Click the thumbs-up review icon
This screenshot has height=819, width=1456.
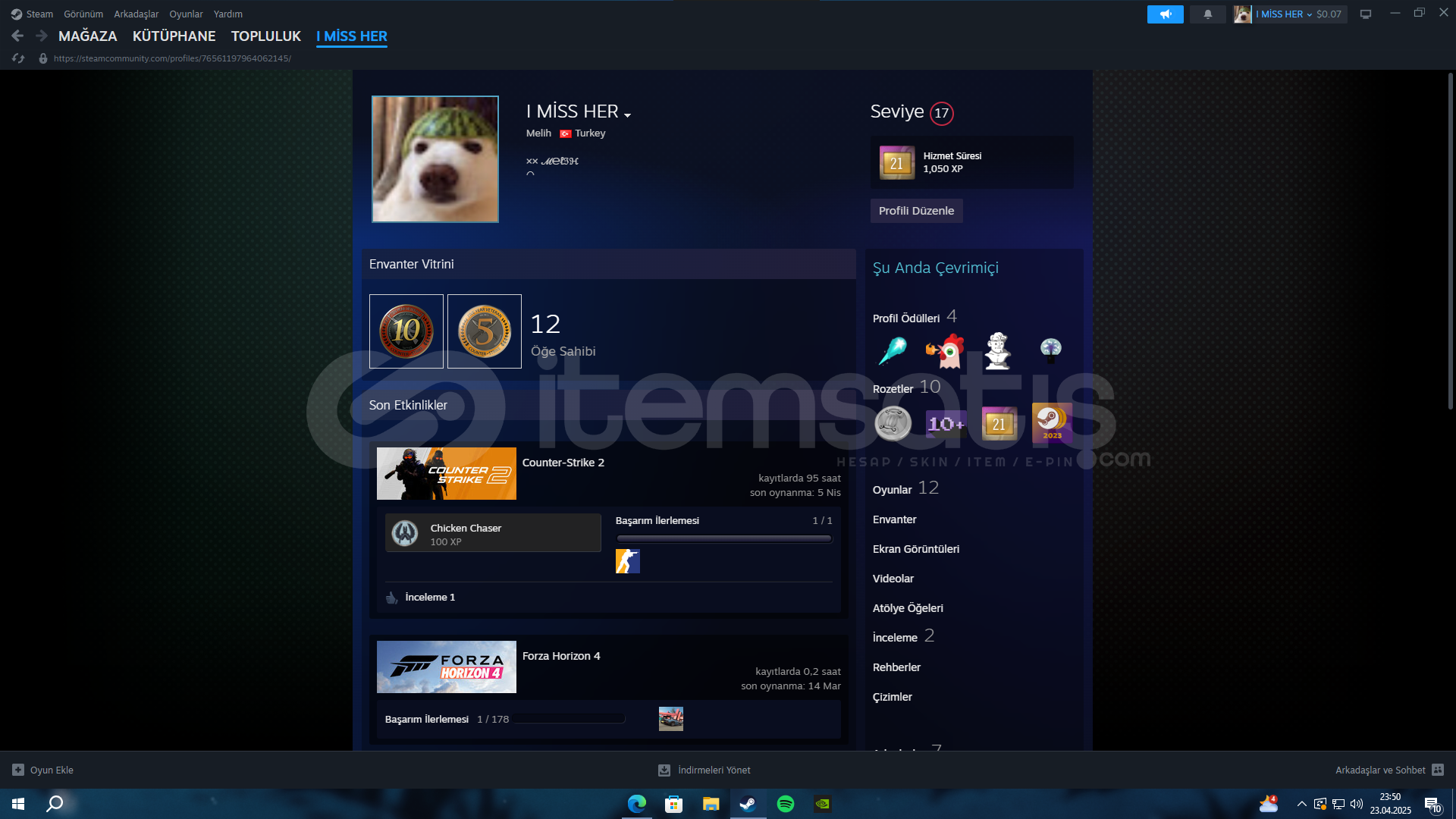click(x=391, y=598)
